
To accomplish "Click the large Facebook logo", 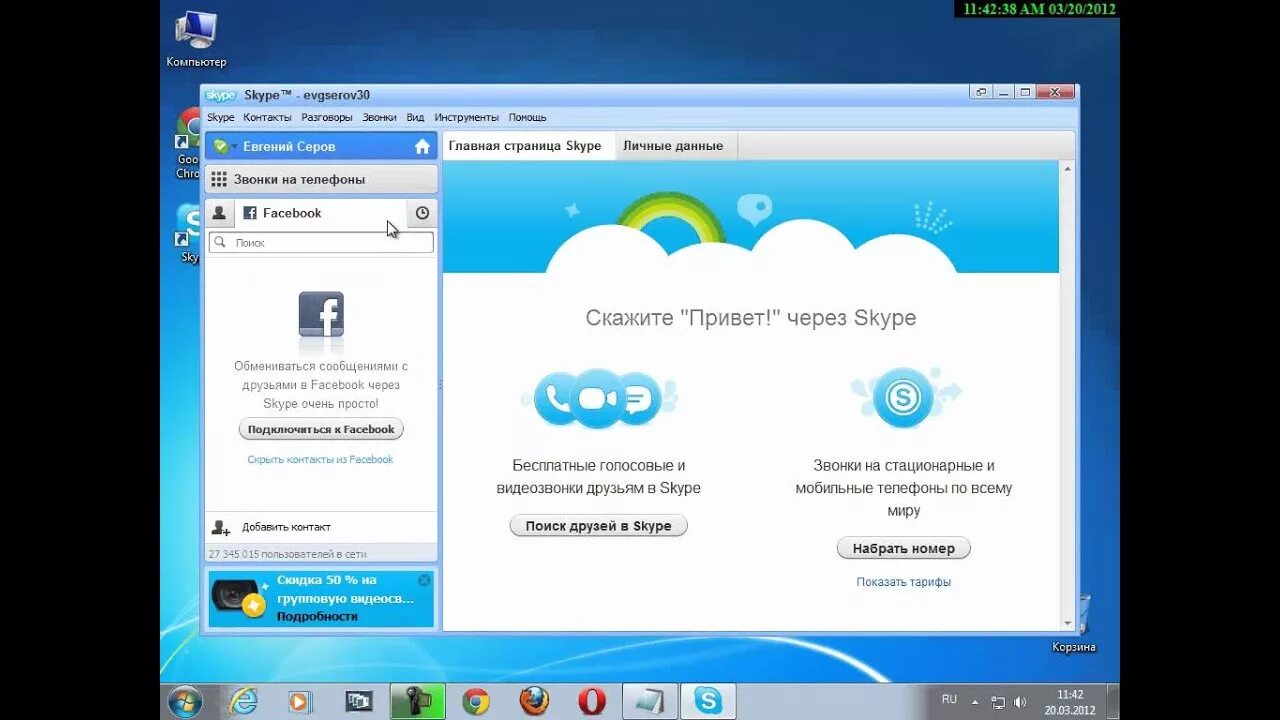I will (x=321, y=315).
